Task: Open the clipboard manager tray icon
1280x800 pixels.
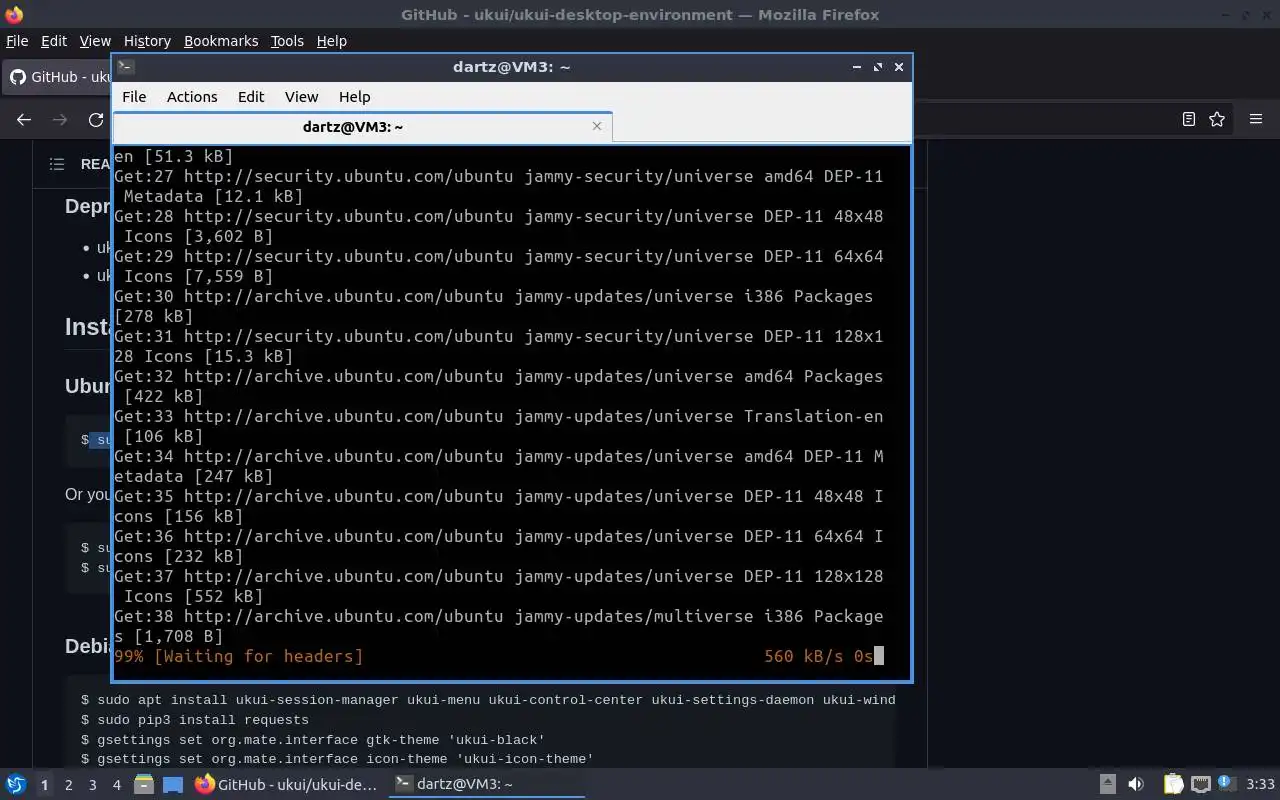Action: (x=1174, y=784)
